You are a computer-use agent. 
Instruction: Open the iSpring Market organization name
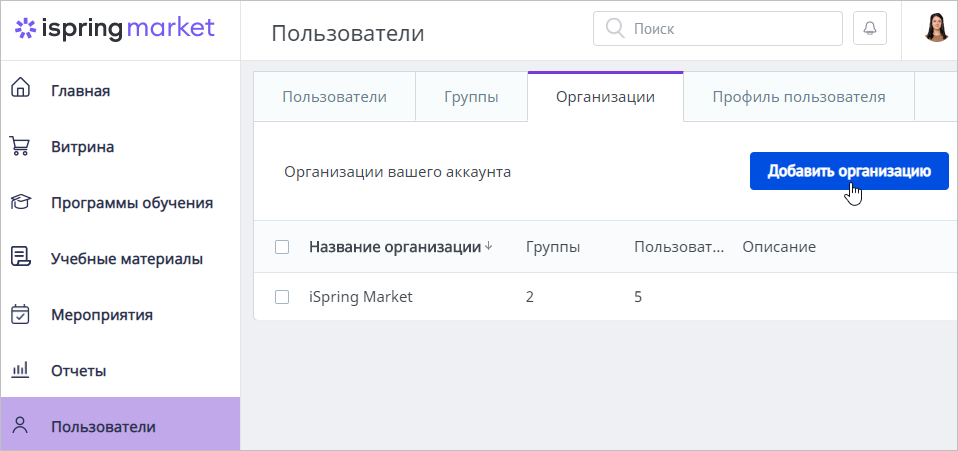360,297
